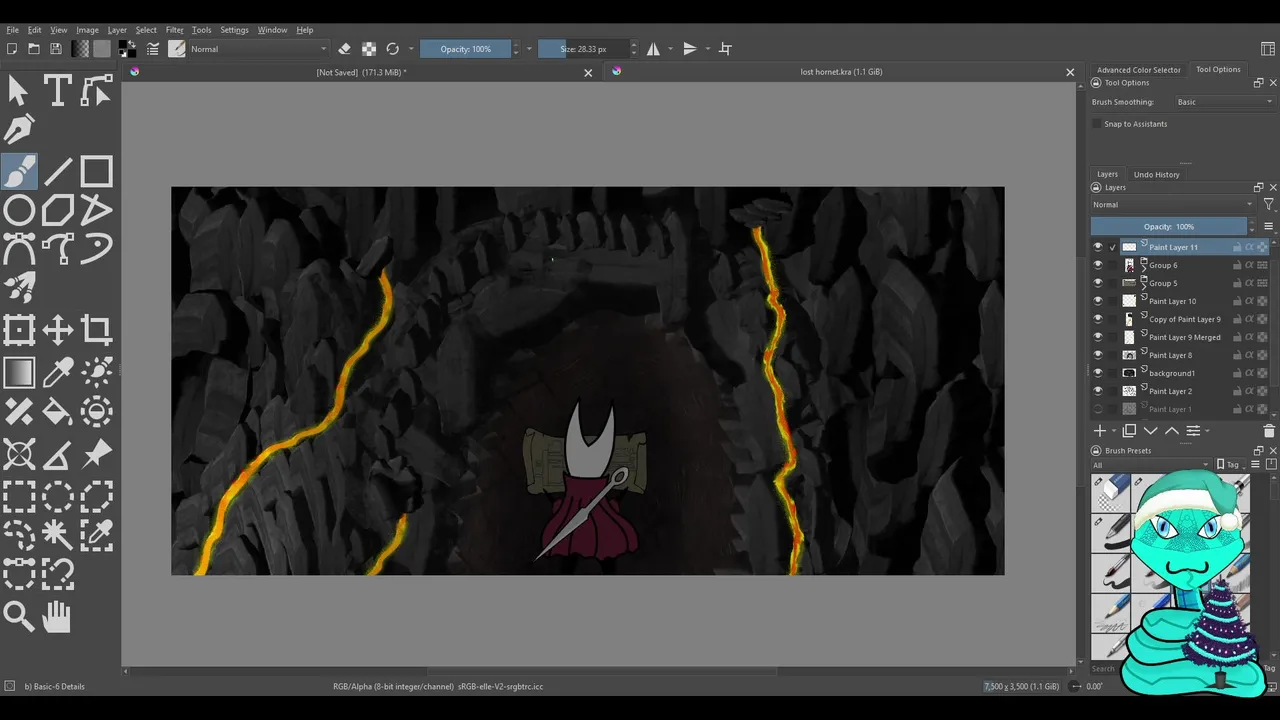Select the Assistant tool
This screenshot has height=720, width=1280.
pos(19,455)
